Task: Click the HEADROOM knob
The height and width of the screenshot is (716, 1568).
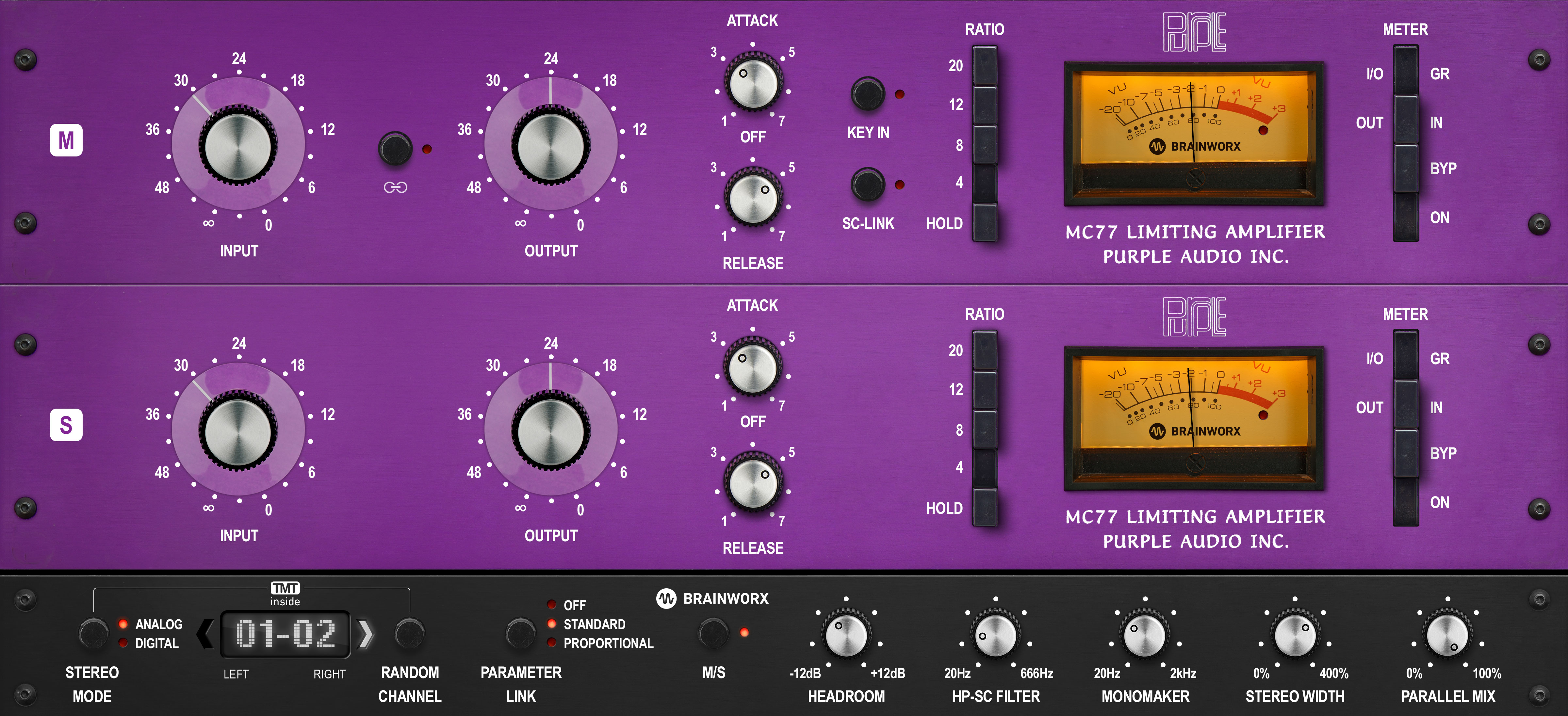Action: click(846, 635)
